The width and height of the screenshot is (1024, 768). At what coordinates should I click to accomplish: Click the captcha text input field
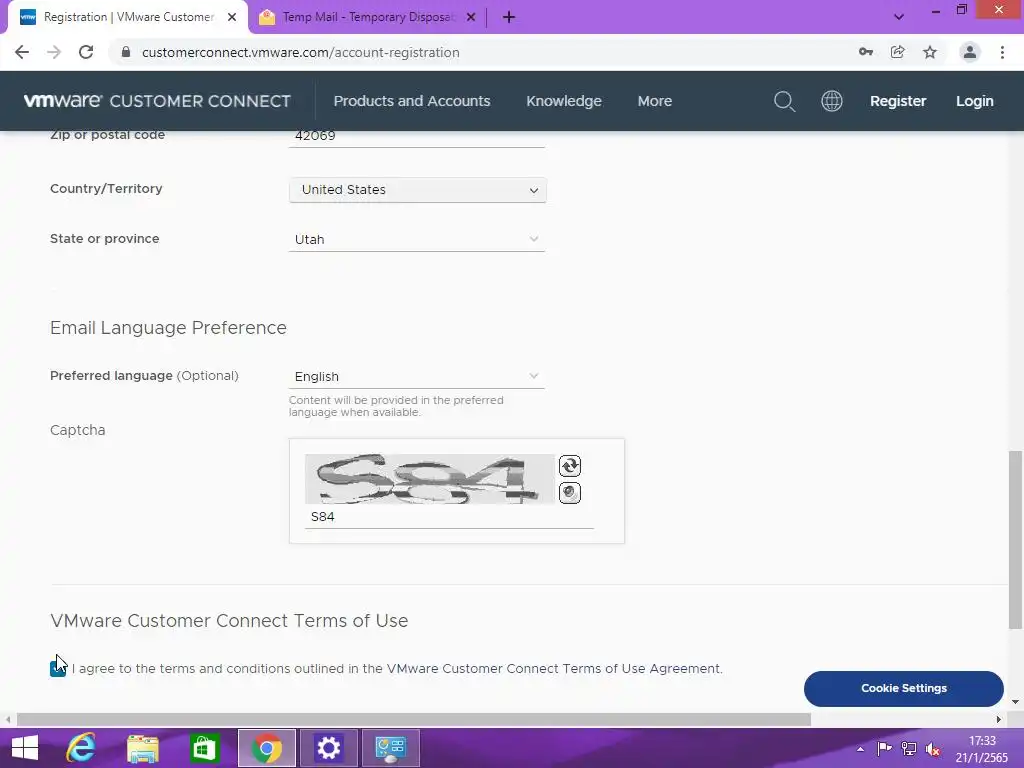449,517
